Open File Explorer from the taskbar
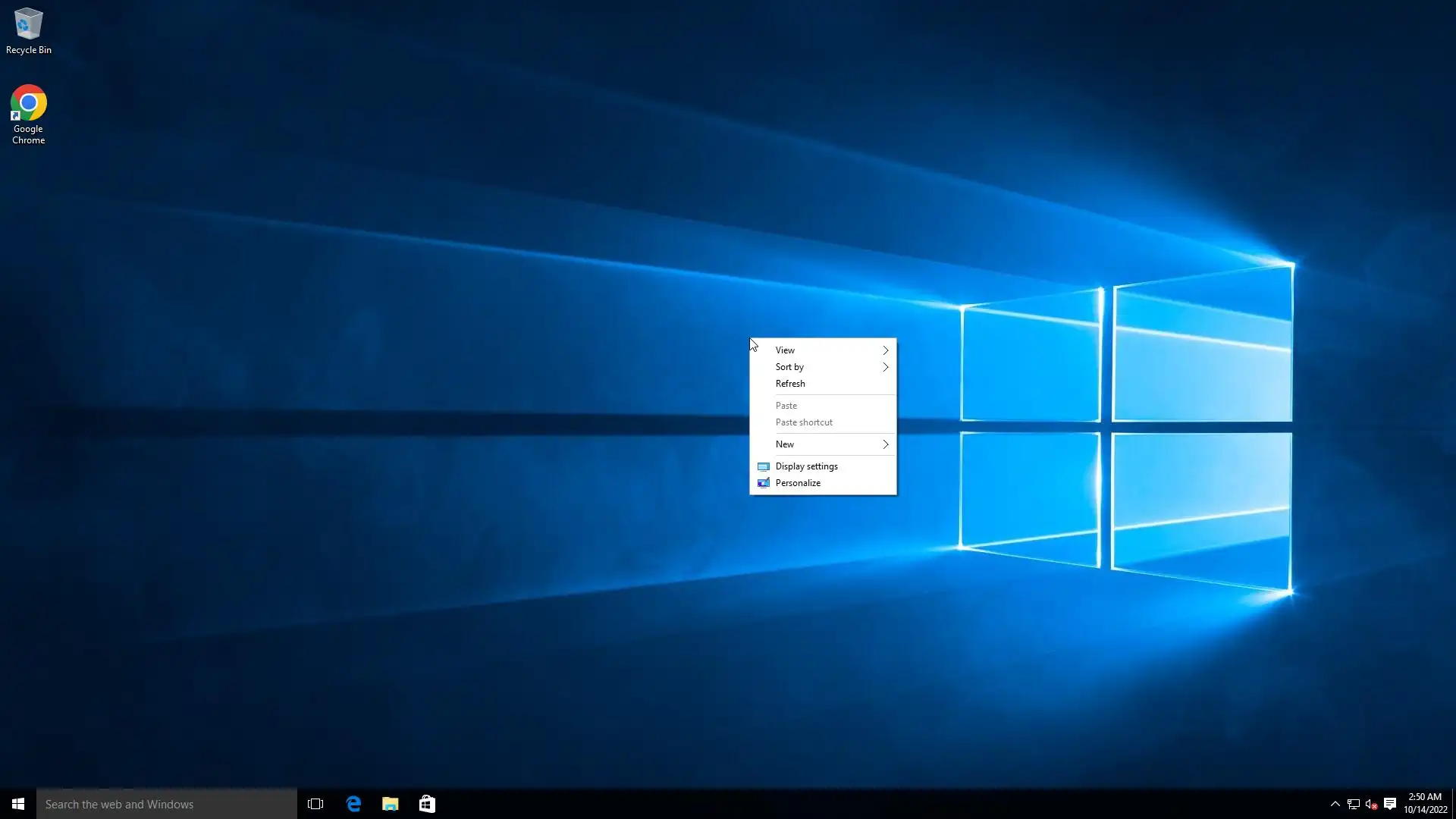1456x819 pixels. point(390,804)
